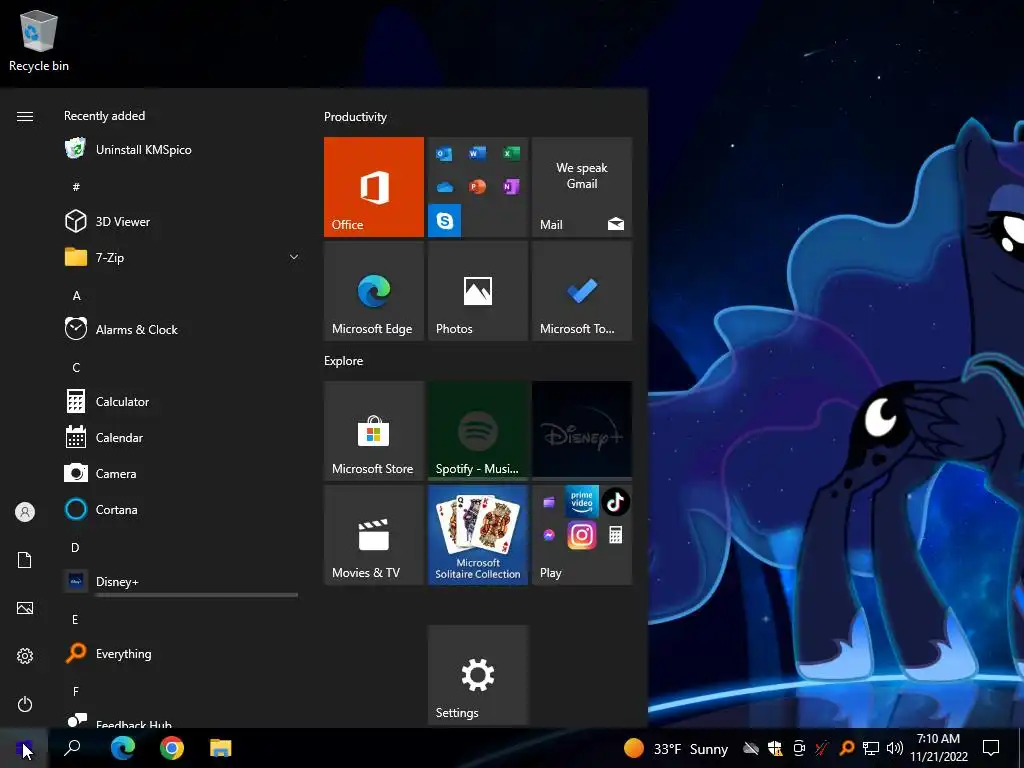Open the Movies & TV tile

click(x=374, y=535)
